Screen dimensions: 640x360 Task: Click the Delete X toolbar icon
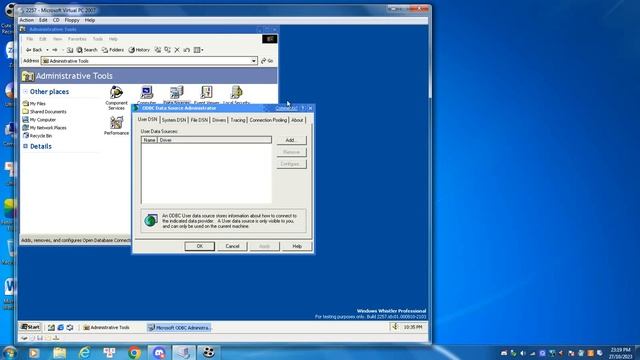177,50
